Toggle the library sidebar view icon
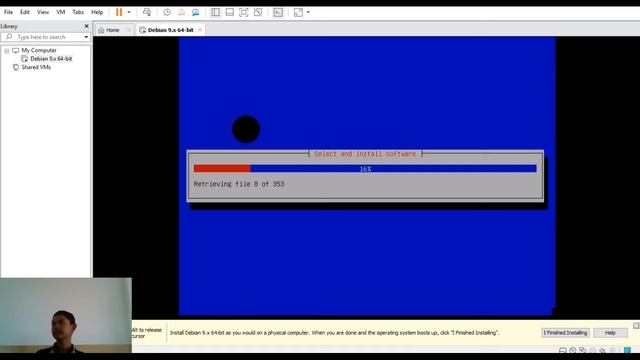This screenshot has height=360, width=640. click(x=216, y=12)
